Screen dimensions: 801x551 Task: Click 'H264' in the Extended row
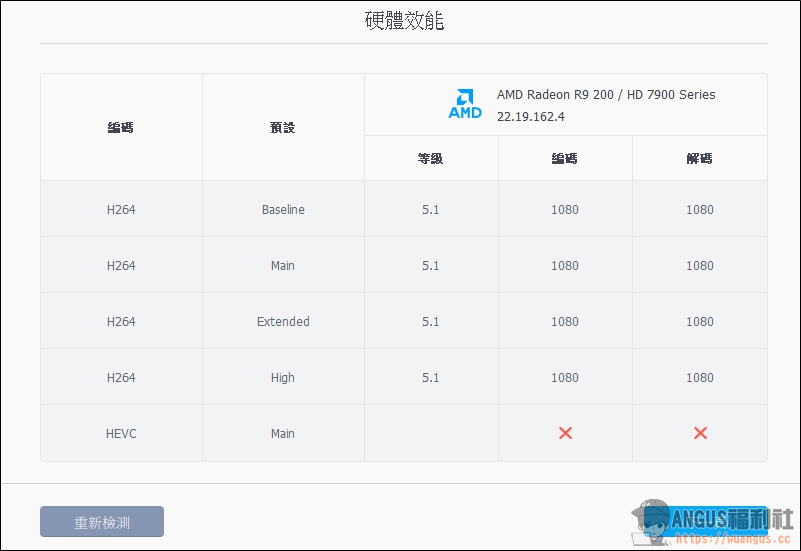tap(121, 321)
